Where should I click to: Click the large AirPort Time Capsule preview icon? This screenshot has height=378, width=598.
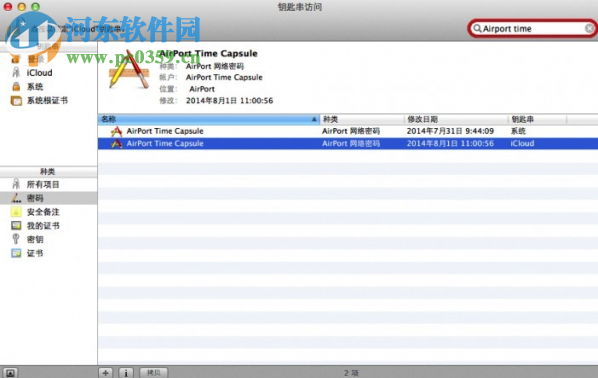[129, 70]
